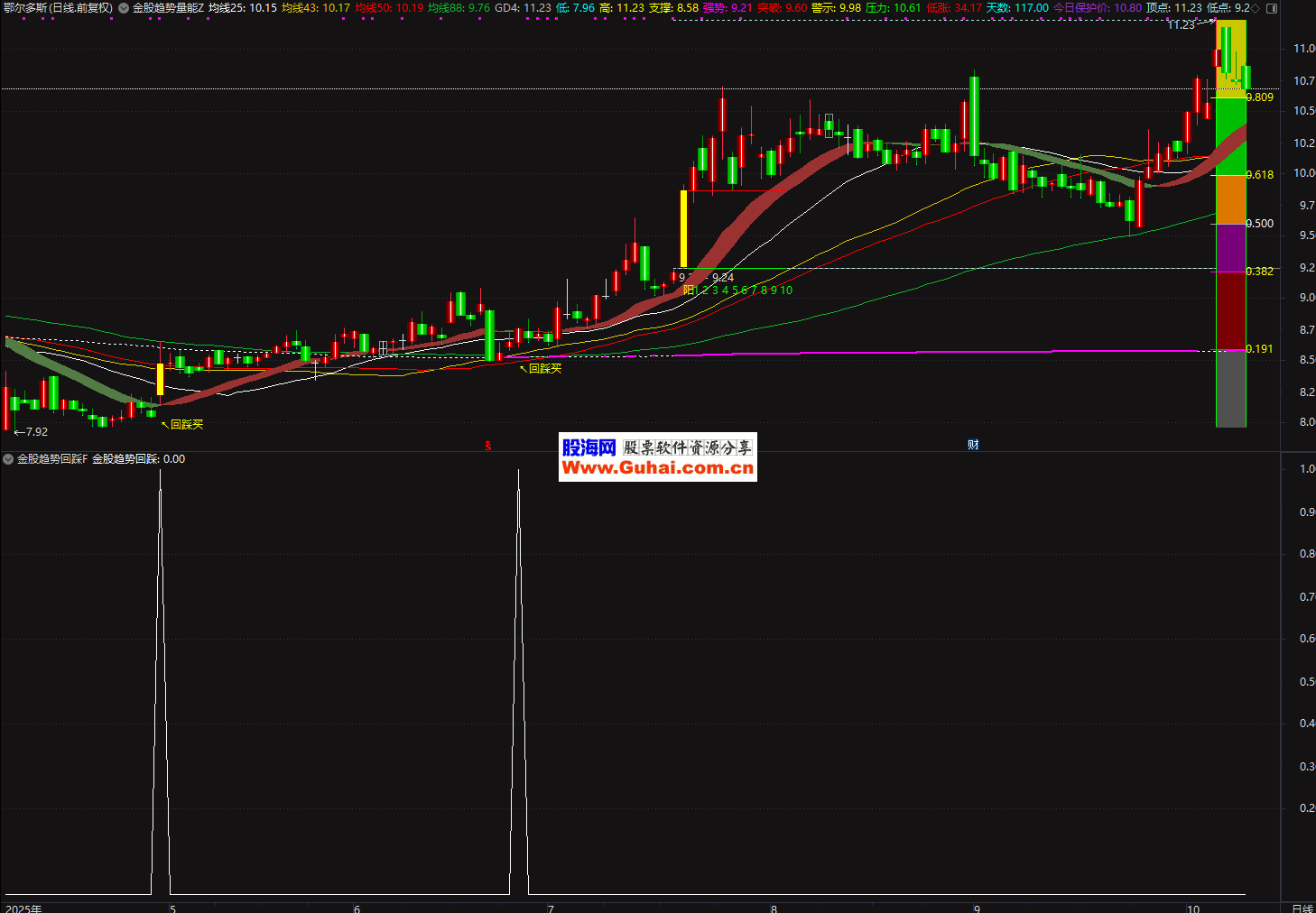Open the Www.Guhai.com.cn watermark link
The image size is (1316, 913).
(x=657, y=468)
